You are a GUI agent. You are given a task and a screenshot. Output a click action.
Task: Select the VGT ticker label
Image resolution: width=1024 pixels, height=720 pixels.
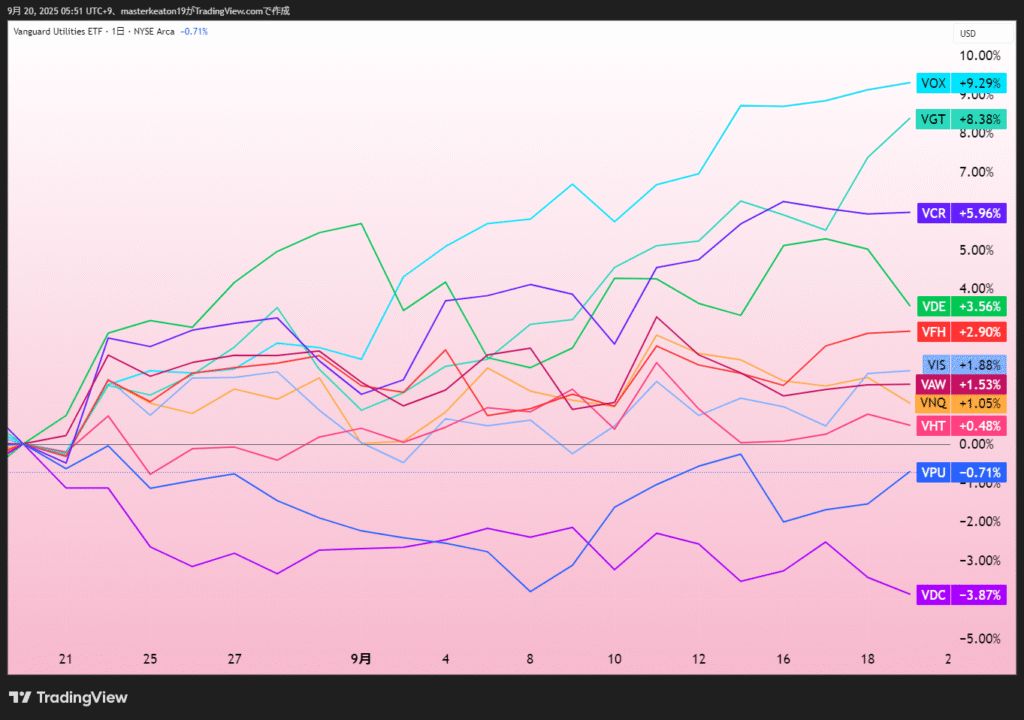pyautogui.click(x=932, y=119)
